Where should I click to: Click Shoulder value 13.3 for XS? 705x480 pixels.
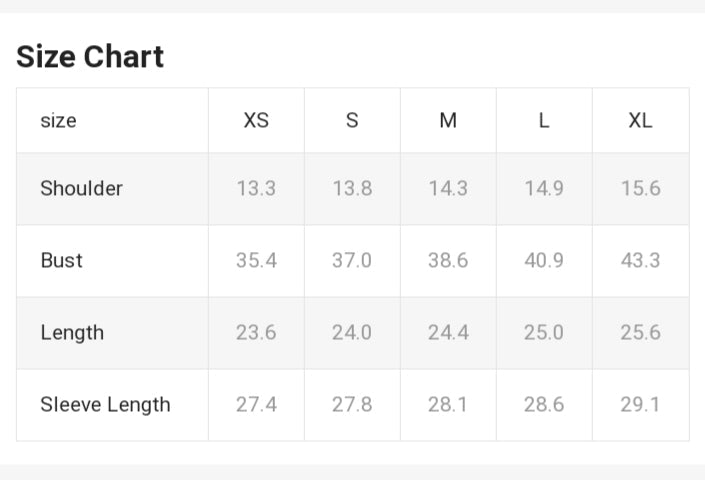click(256, 188)
